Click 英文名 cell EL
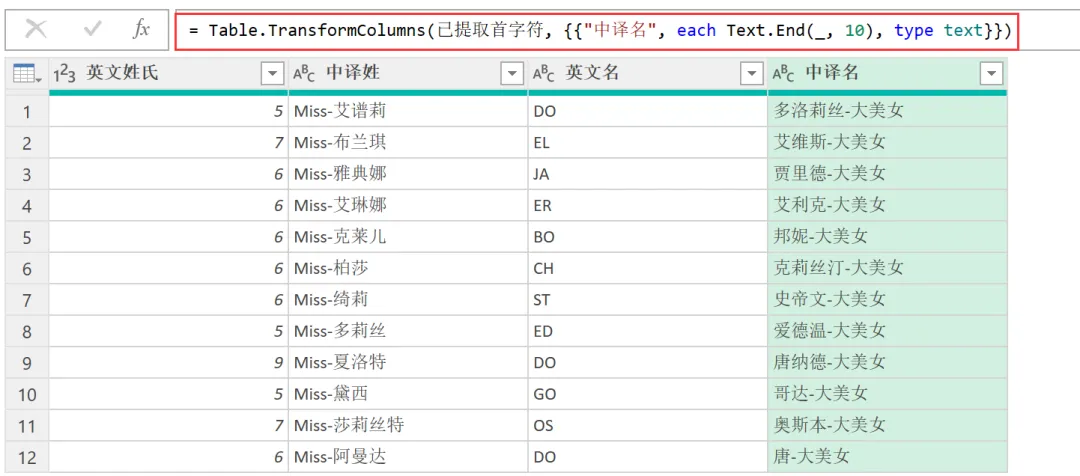 pyautogui.click(x=647, y=143)
